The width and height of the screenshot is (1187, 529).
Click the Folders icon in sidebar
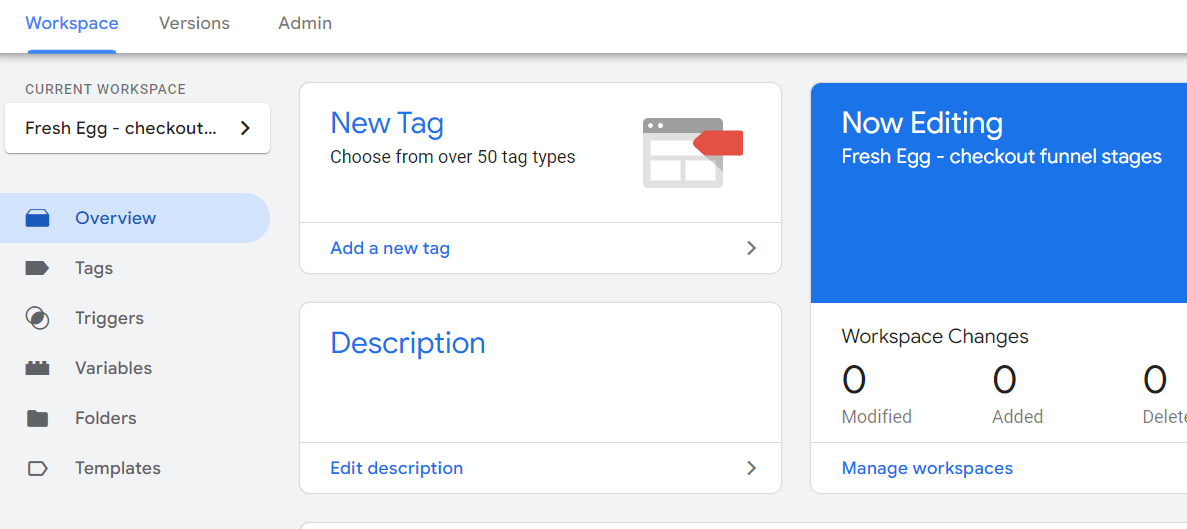[37, 418]
